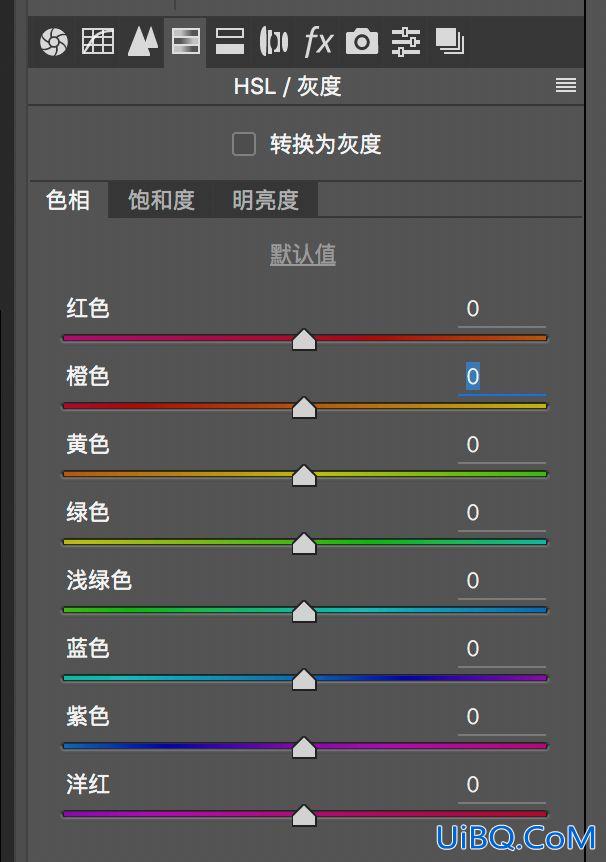Image resolution: width=606 pixels, height=862 pixels.
Task: Click the 默认值 link
Action: [x=303, y=255]
